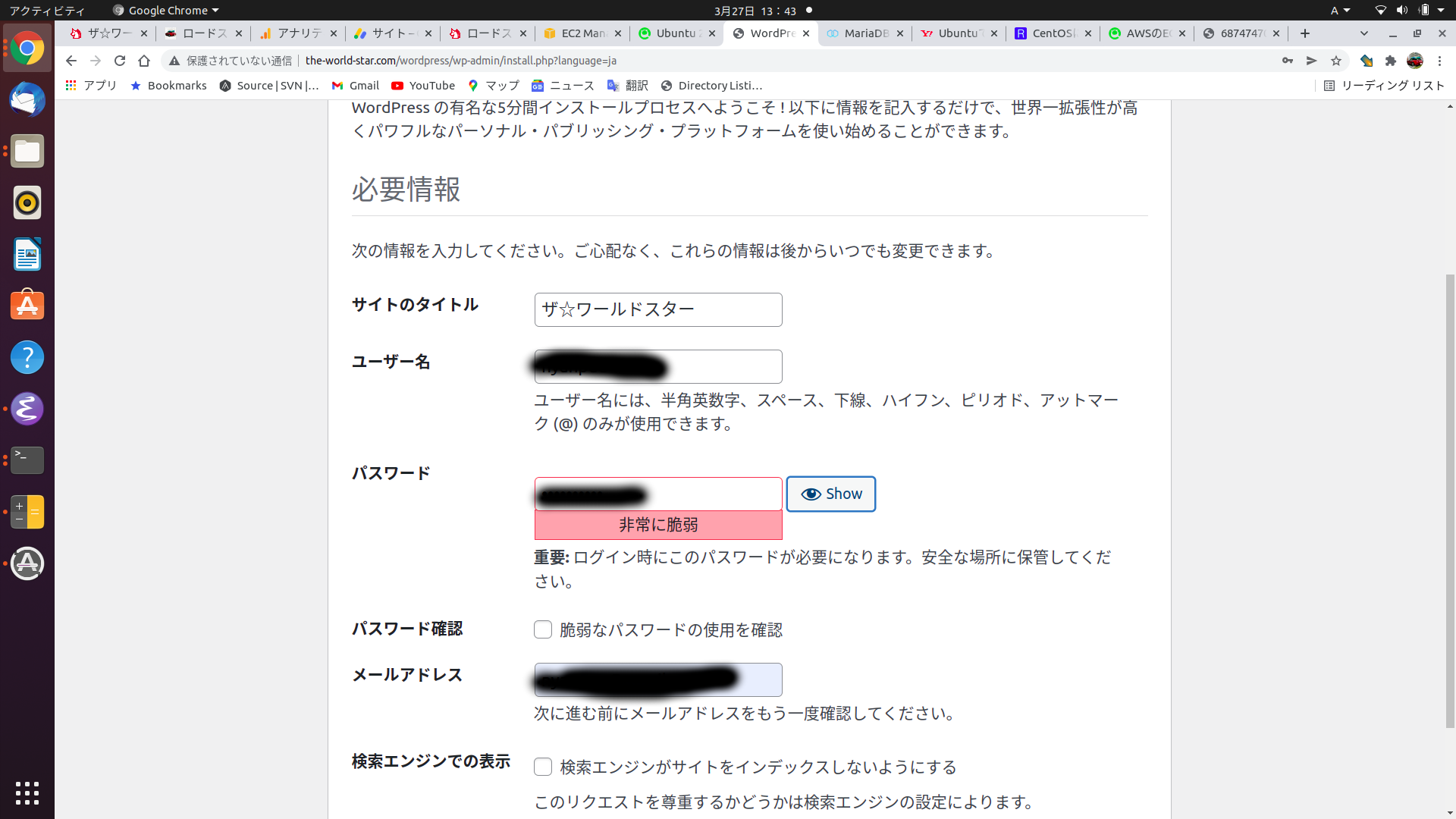Click the browser address bar URL
Image resolution: width=1456 pixels, height=819 pixels.
[460, 61]
